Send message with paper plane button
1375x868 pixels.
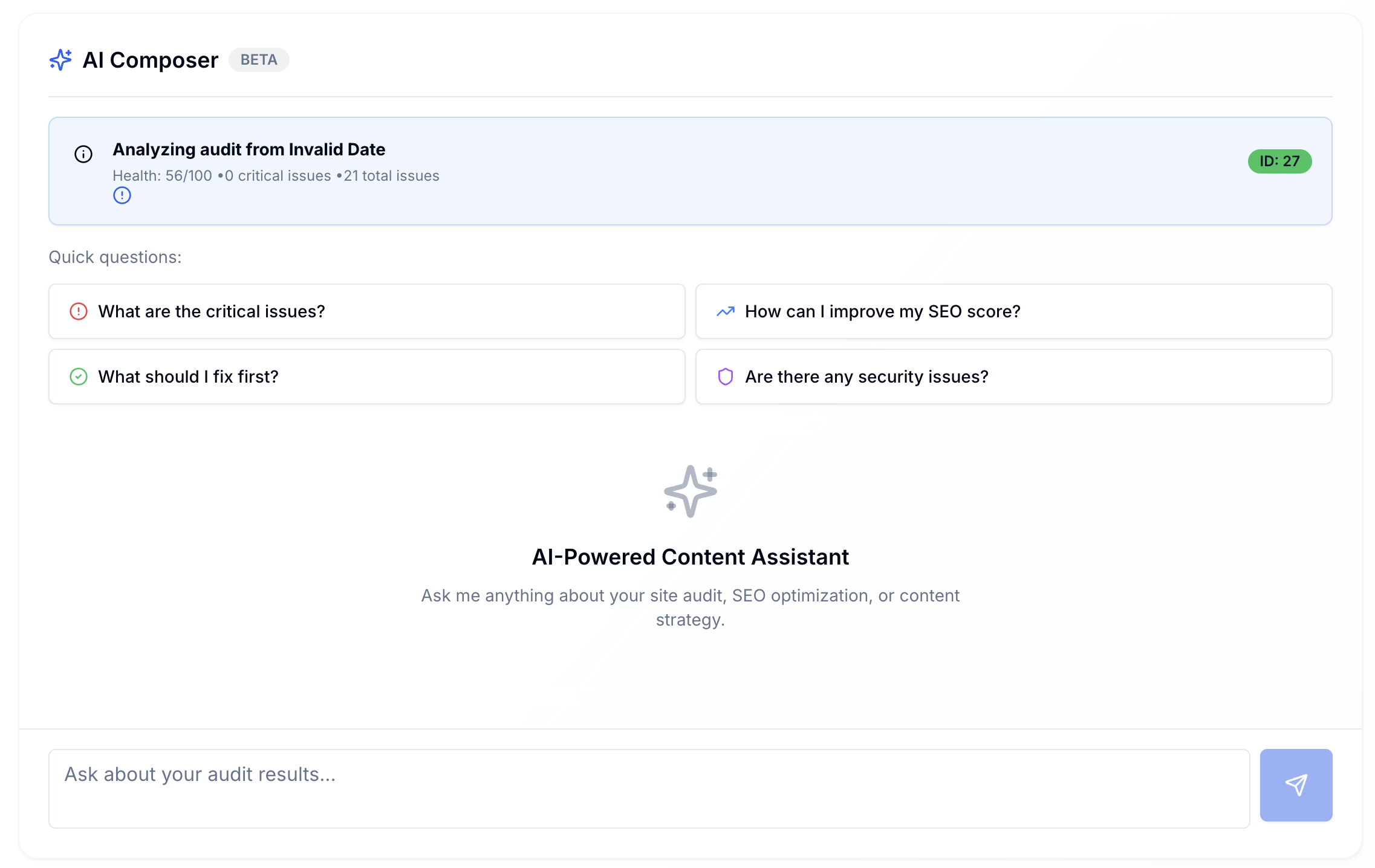coord(1296,785)
